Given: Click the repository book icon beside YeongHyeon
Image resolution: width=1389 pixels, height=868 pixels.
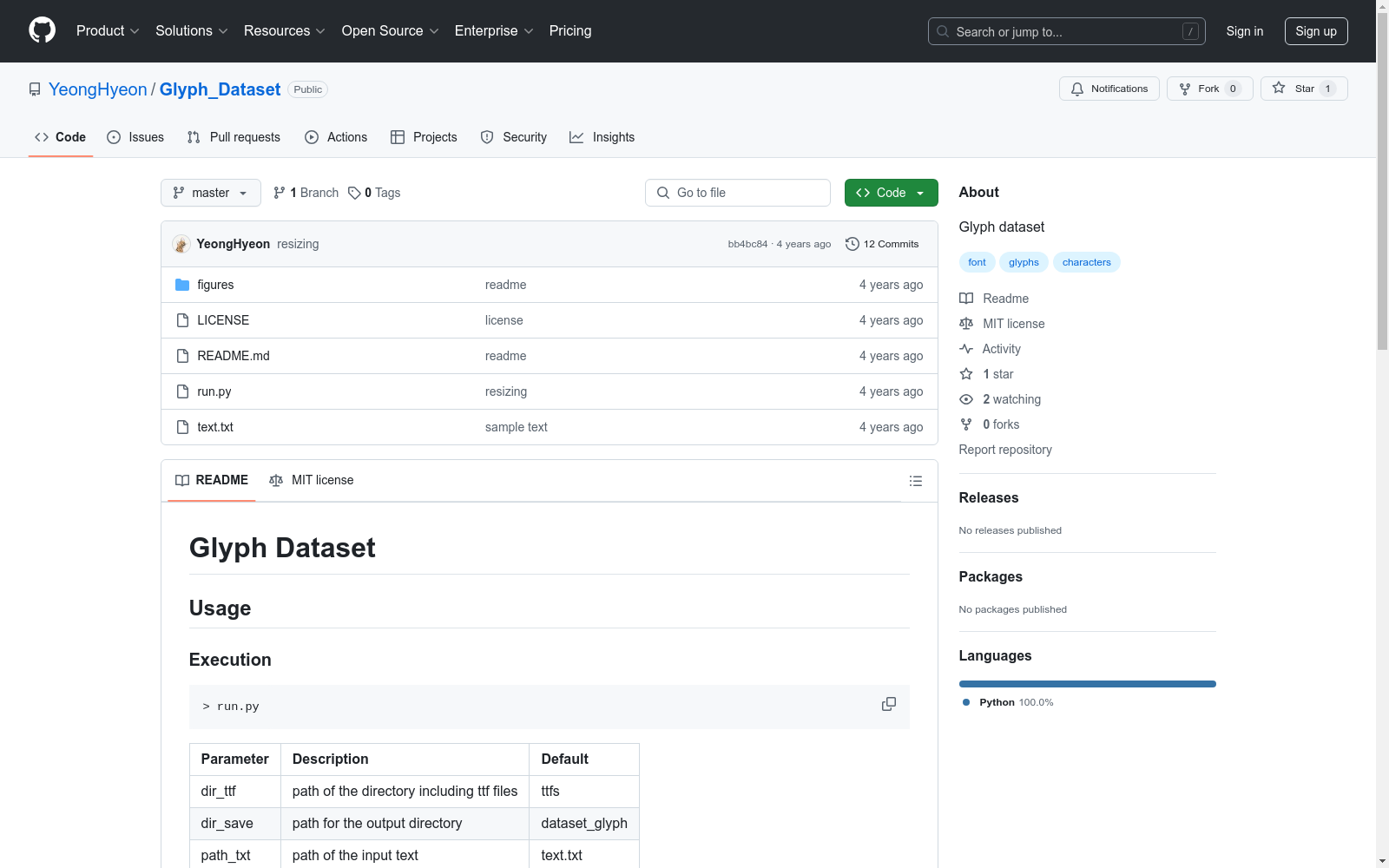Looking at the screenshot, I should (35, 89).
